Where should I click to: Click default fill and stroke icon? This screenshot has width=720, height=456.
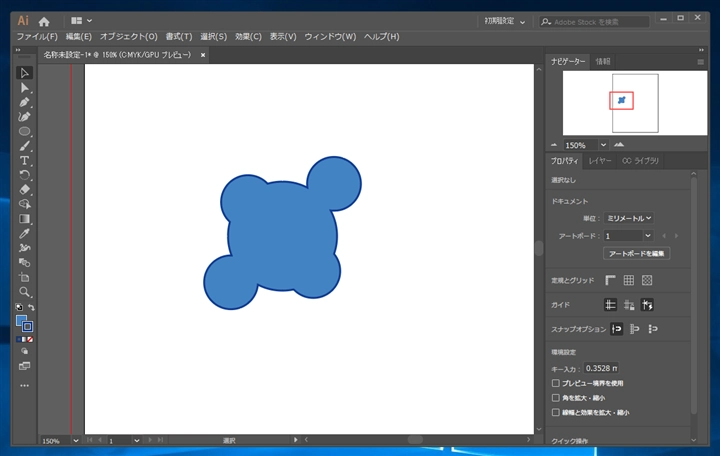[19, 307]
